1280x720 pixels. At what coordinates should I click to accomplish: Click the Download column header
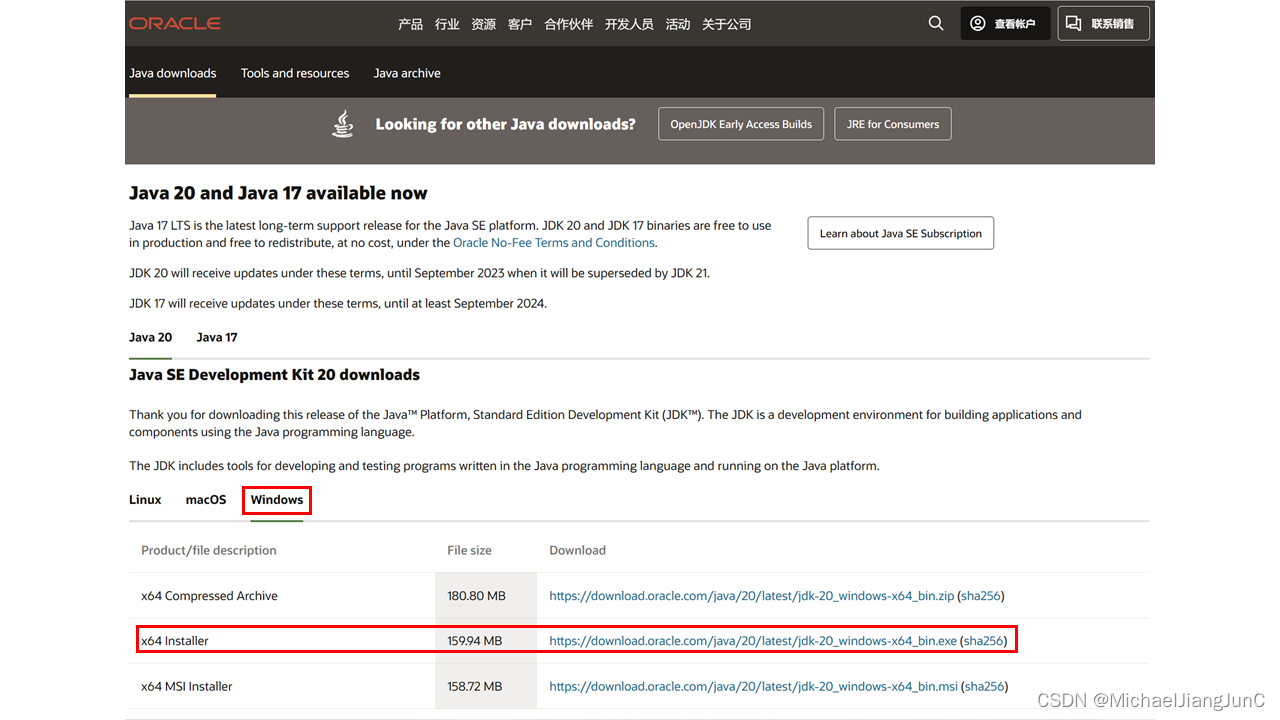tap(577, 550)
